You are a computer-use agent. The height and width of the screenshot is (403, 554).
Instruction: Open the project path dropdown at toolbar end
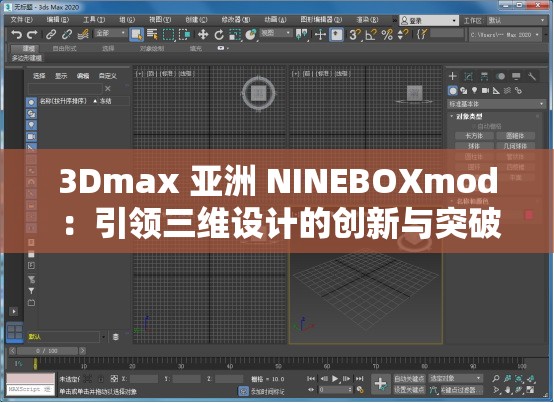tap(505, 35)
